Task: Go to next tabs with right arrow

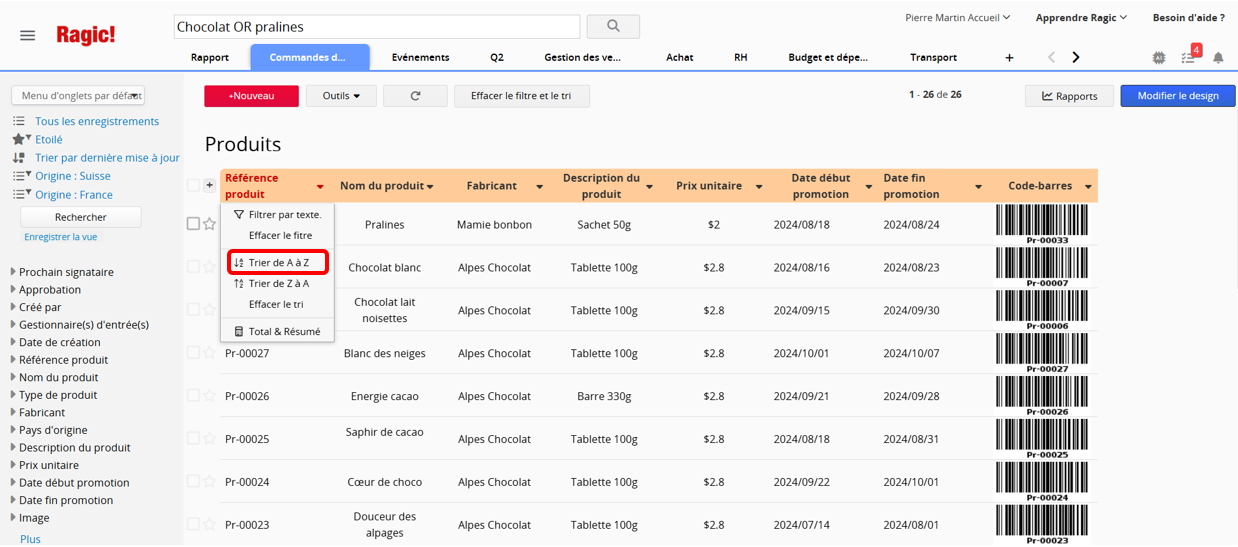Action: point(1076,58)
